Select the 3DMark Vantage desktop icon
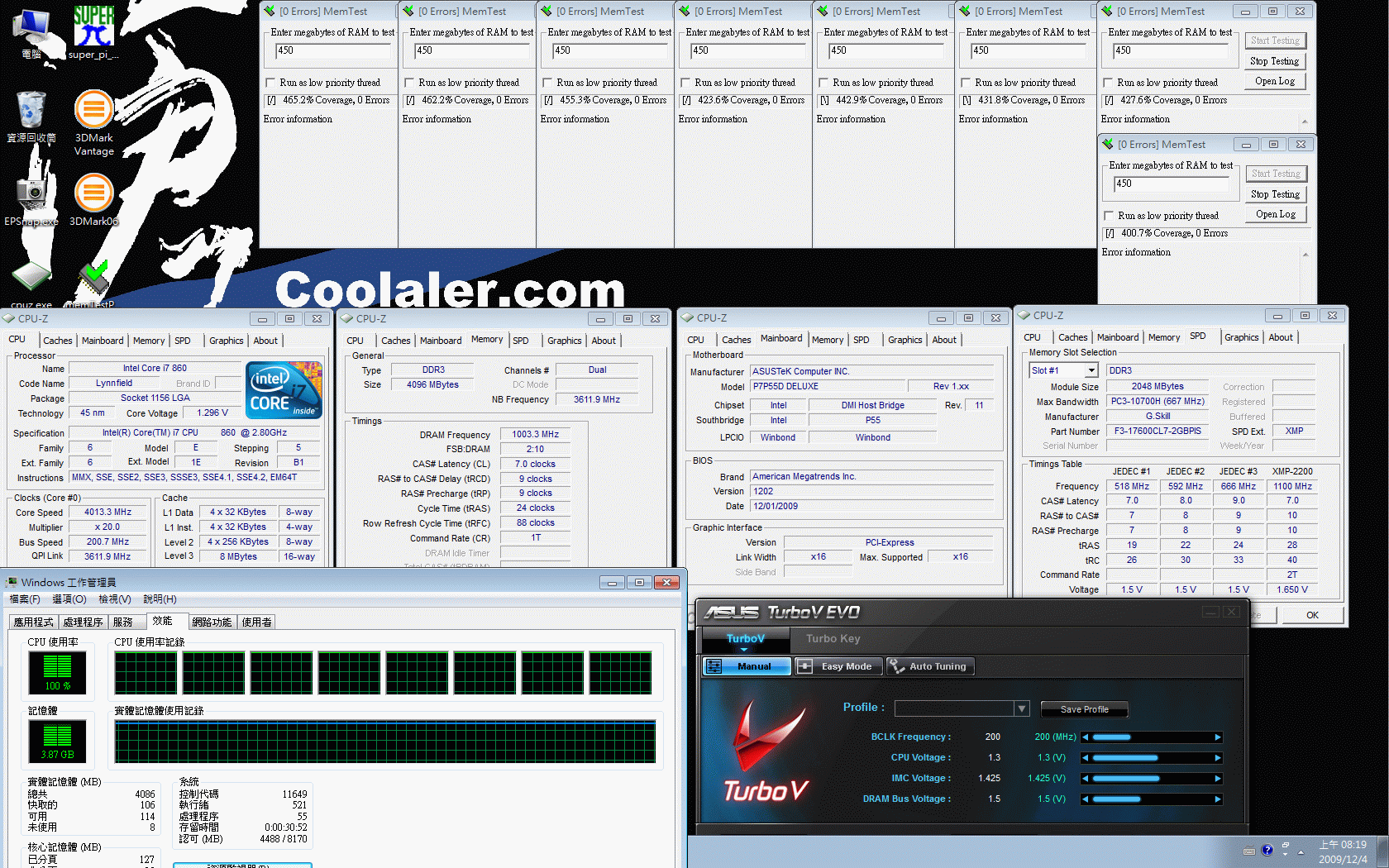This screenshot has height=868, width=1389. 94,122
